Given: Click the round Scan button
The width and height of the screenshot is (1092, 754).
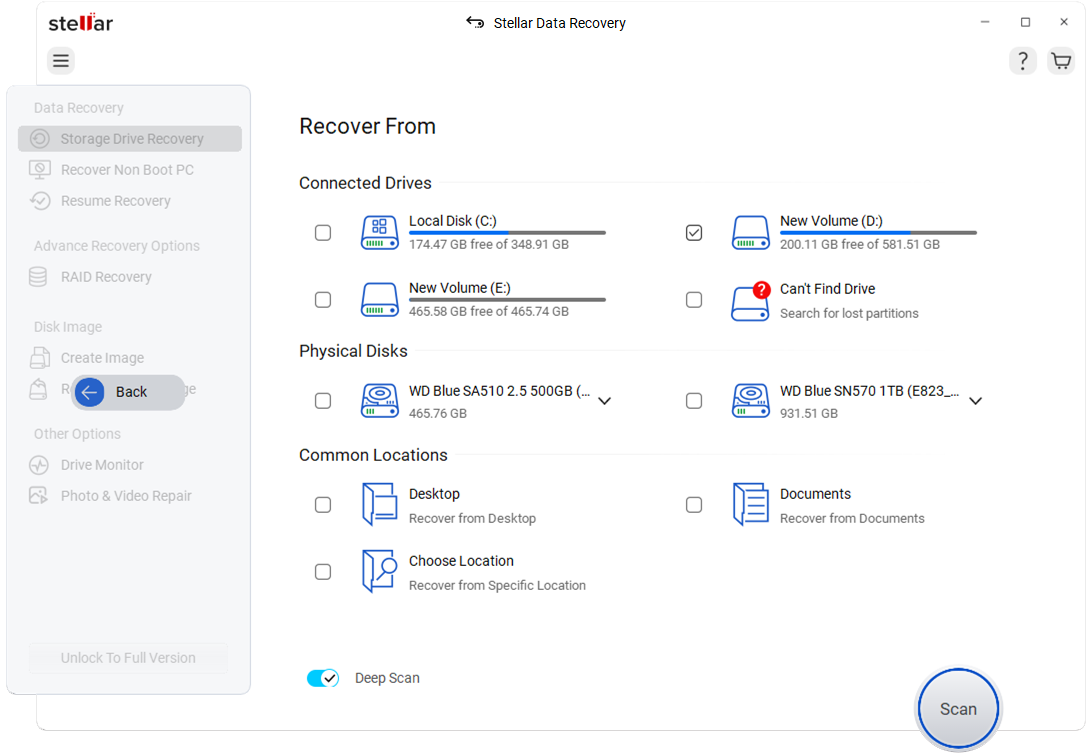Looking at the screenshot, I should click(x=958, y=709).
